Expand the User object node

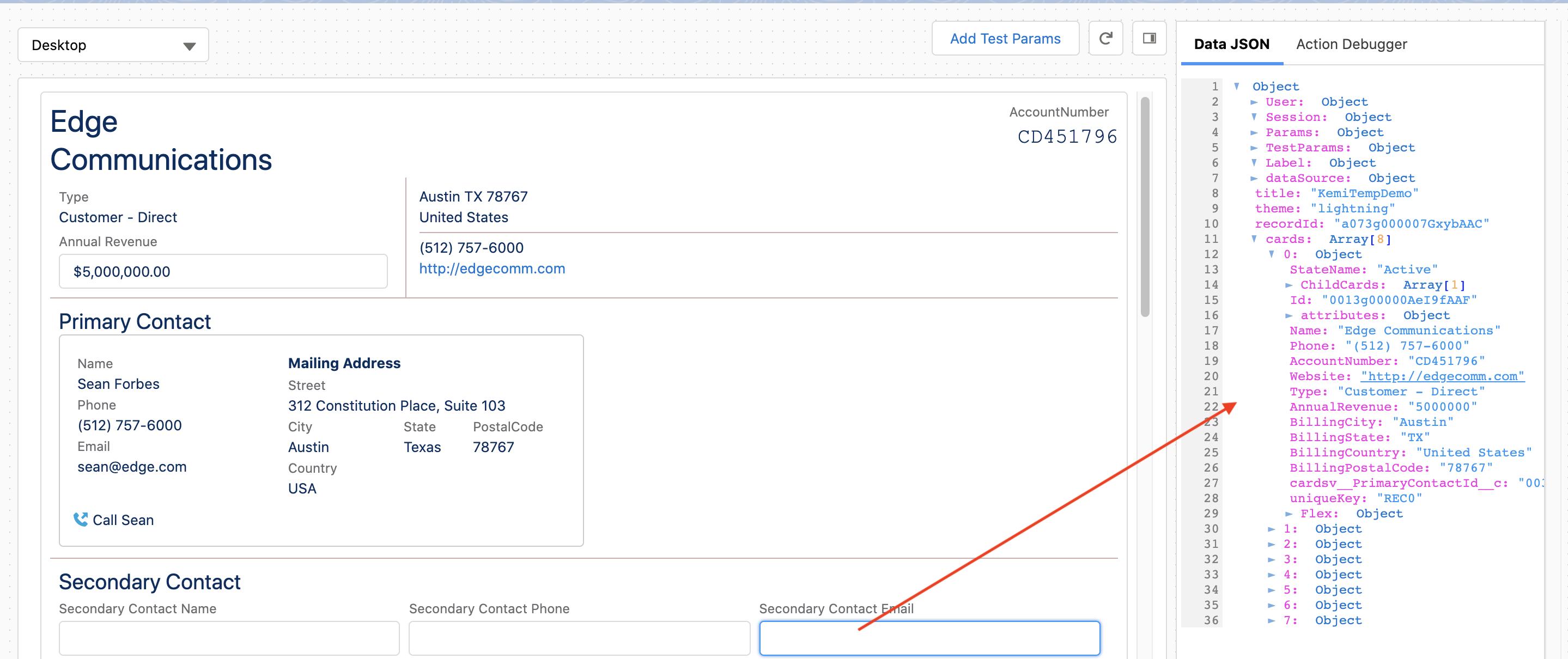tap(1254, 102)
